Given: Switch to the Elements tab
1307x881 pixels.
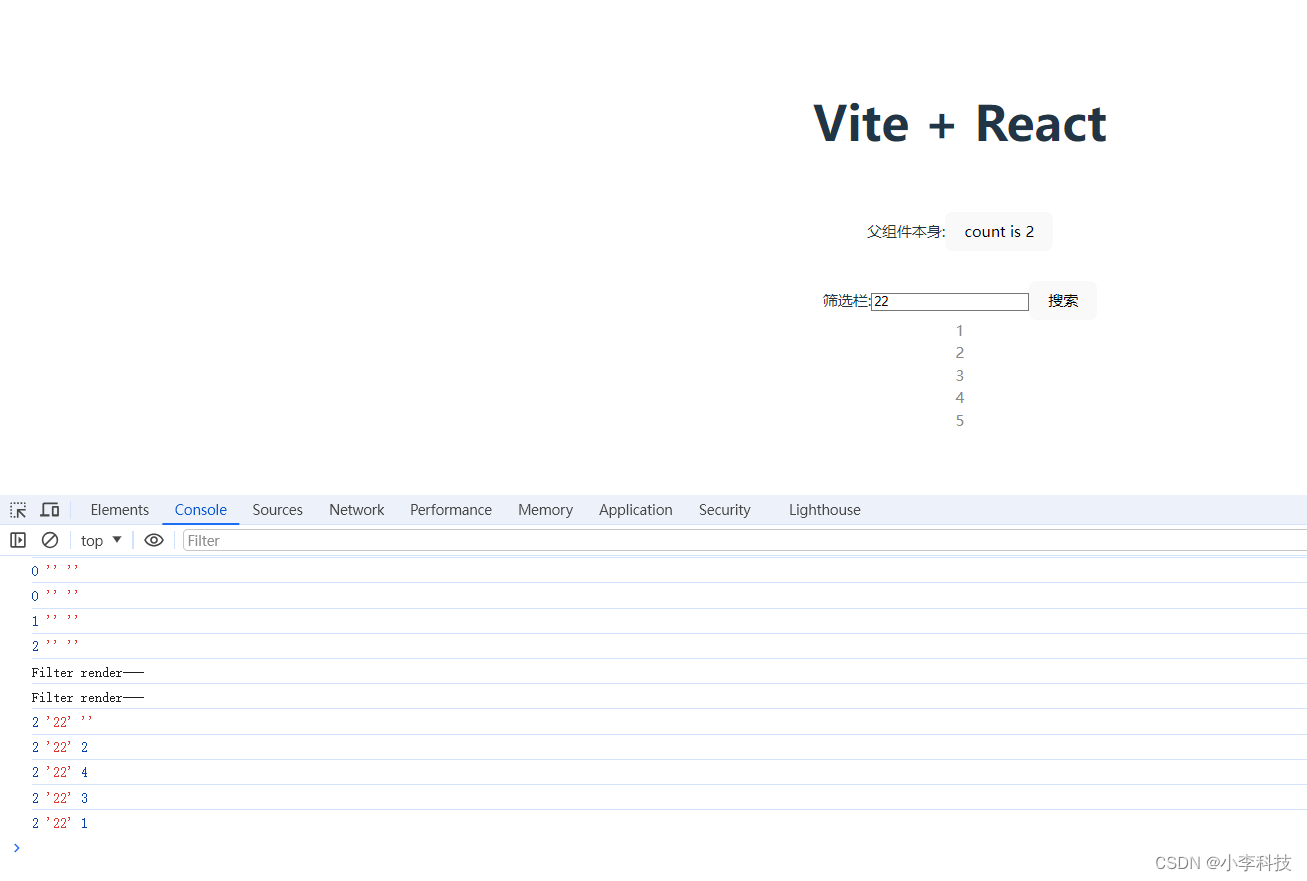Looking at the screenshot, I should [120, 510].
